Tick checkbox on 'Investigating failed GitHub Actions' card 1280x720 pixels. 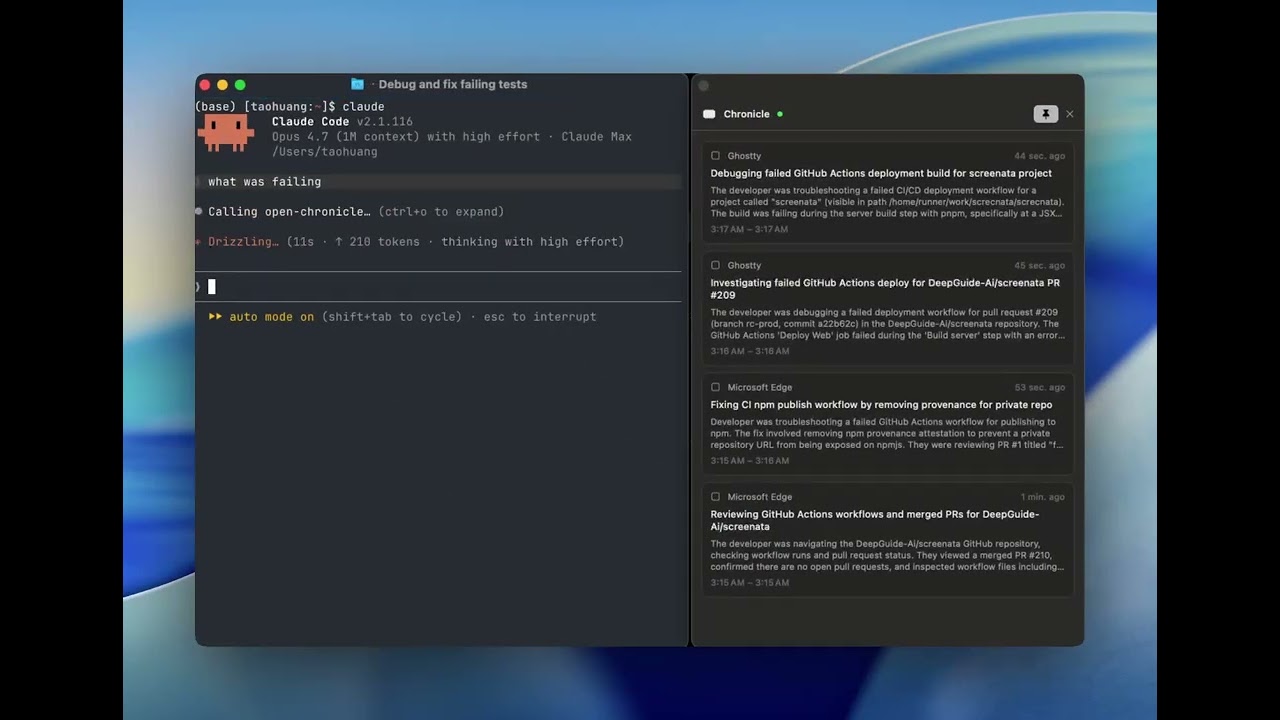(715, 266)
